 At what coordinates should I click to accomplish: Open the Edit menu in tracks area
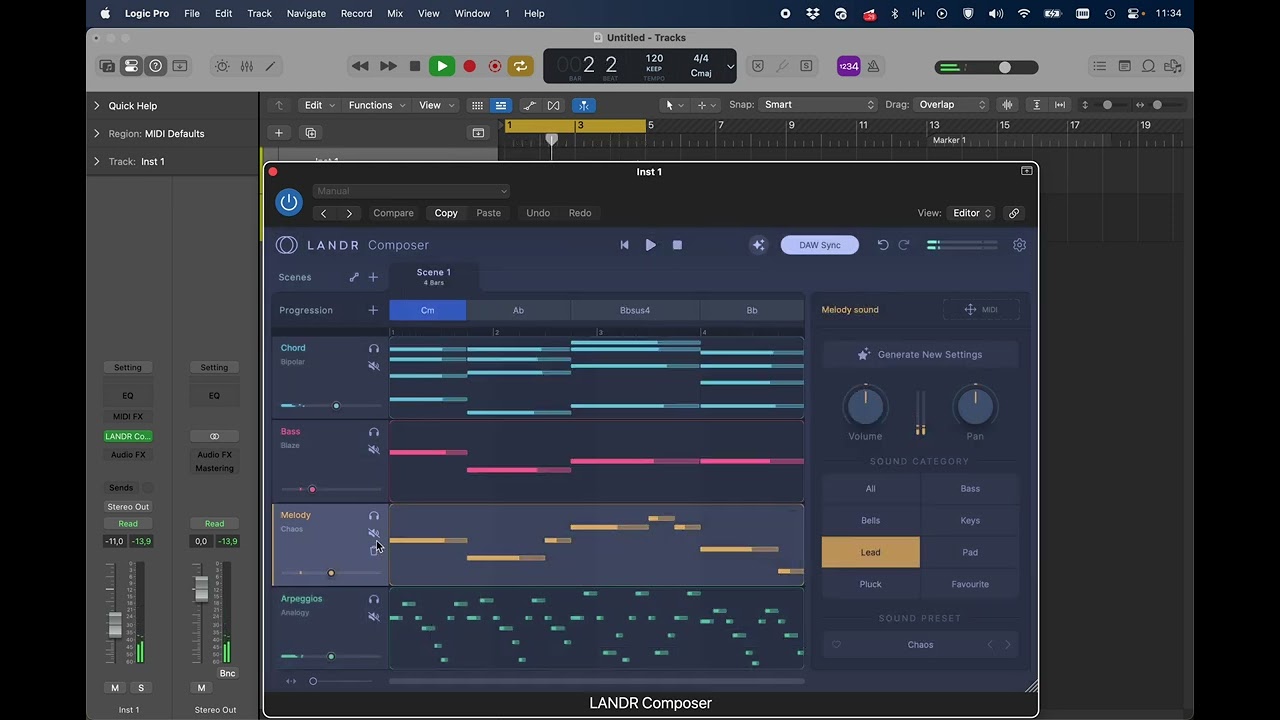(x=319, y=105)
